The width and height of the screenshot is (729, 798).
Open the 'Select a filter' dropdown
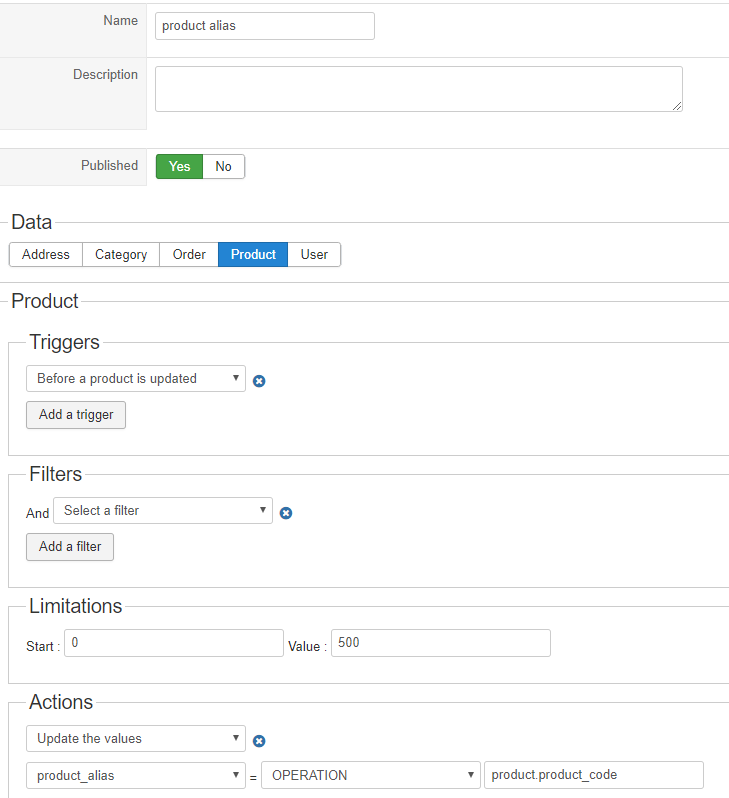tap(163, 510)
